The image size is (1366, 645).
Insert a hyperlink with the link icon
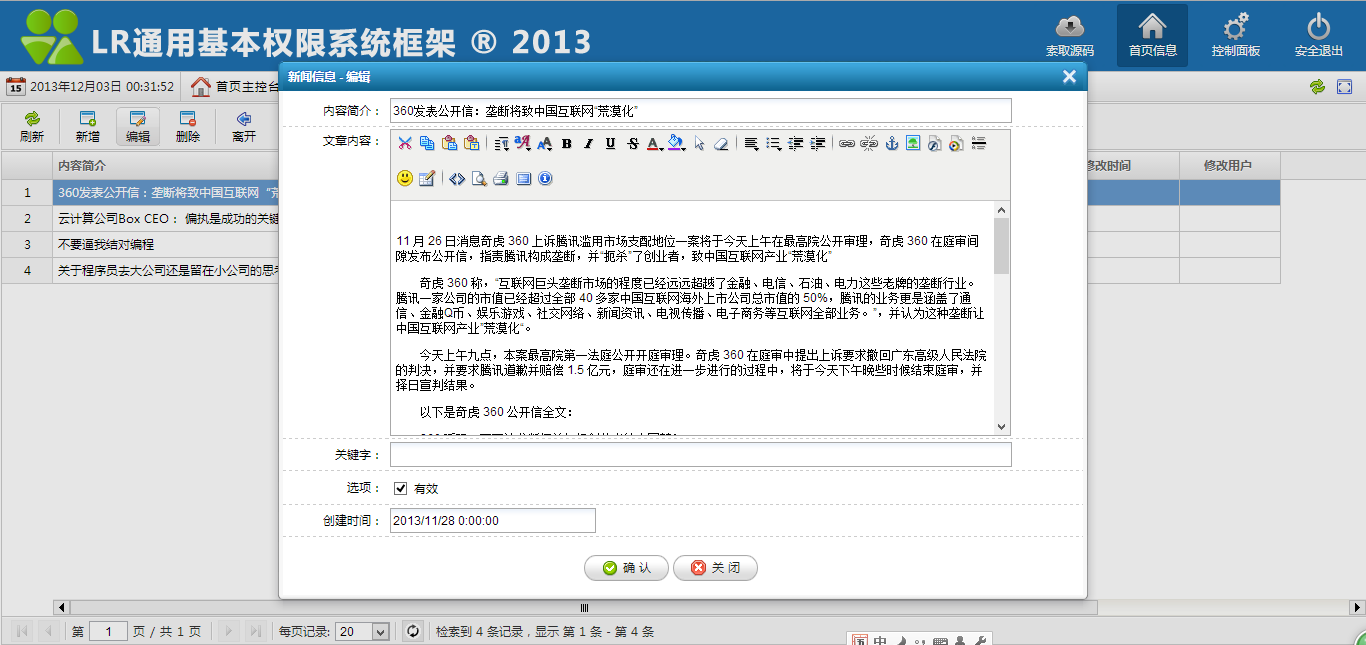click(x=847, y=143)
